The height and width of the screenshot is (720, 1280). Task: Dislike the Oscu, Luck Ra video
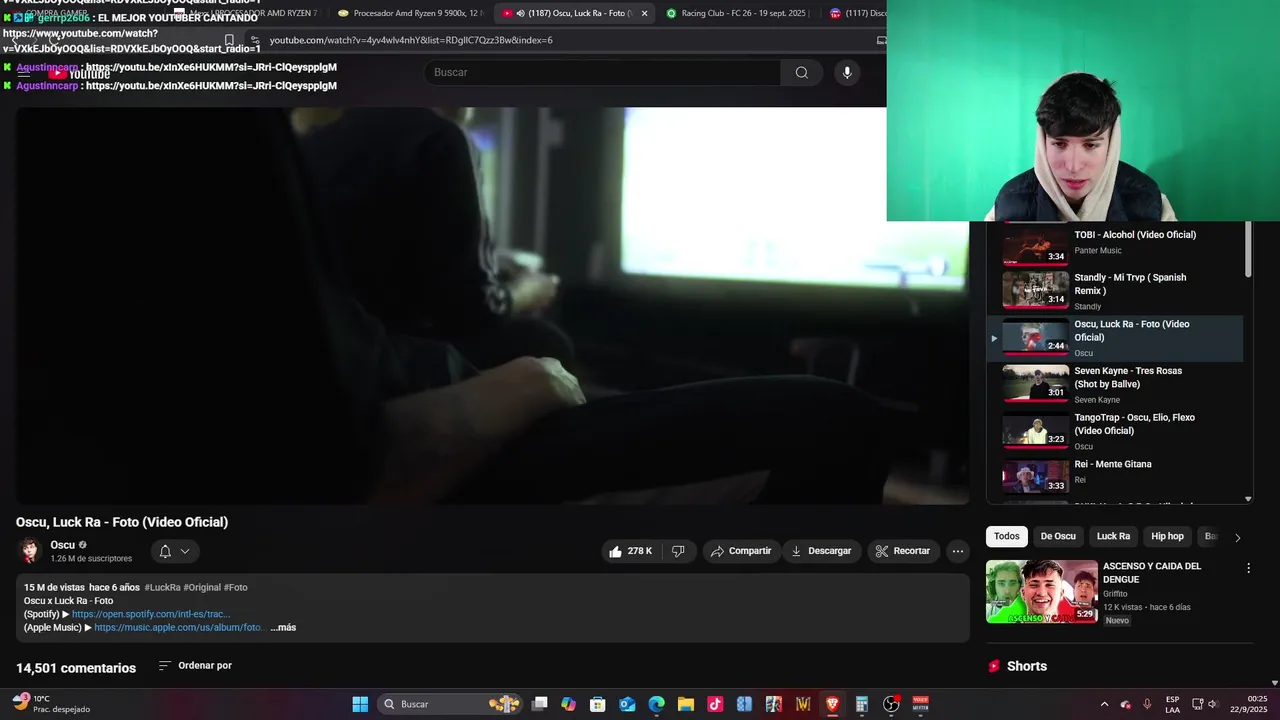[x=678, y=551]
